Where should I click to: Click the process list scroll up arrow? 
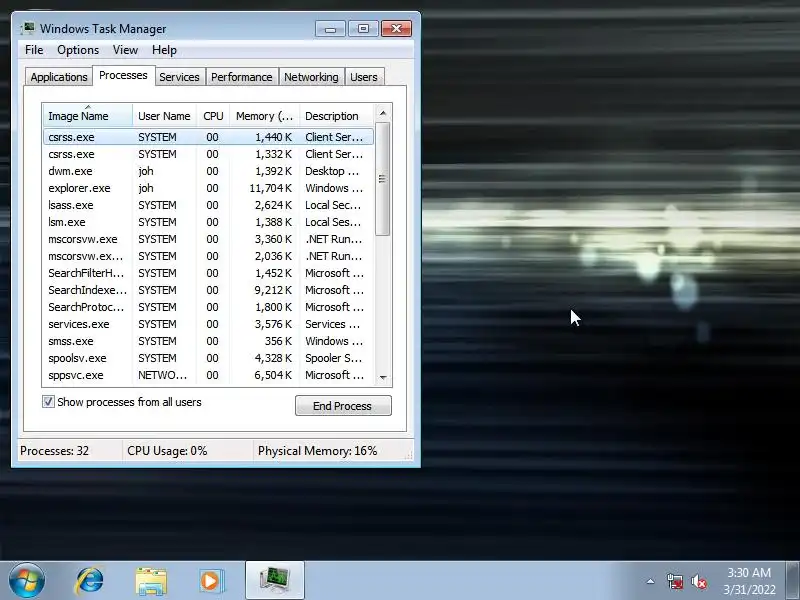click(x=383, y=113)
